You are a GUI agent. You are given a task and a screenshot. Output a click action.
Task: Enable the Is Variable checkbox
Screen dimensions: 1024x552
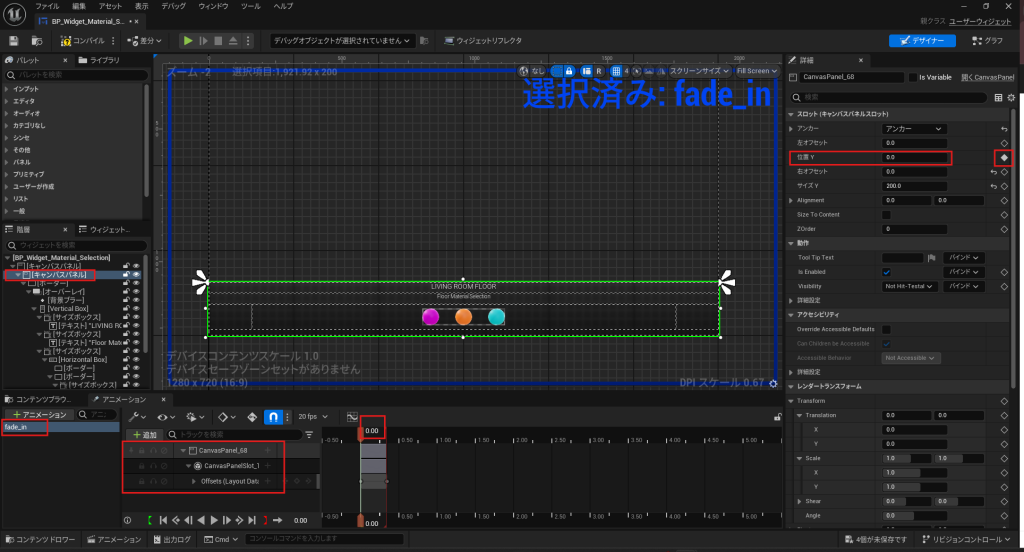pos(911,77)
